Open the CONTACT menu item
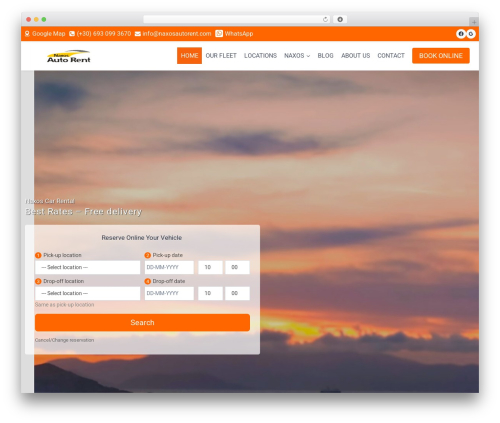 (391, 56)
